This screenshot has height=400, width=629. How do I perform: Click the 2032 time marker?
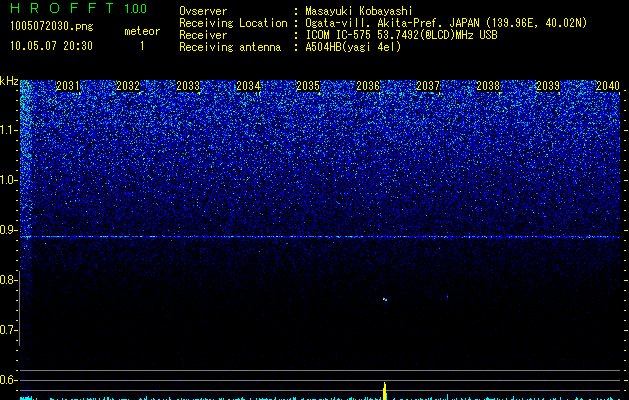click(128, 86)
